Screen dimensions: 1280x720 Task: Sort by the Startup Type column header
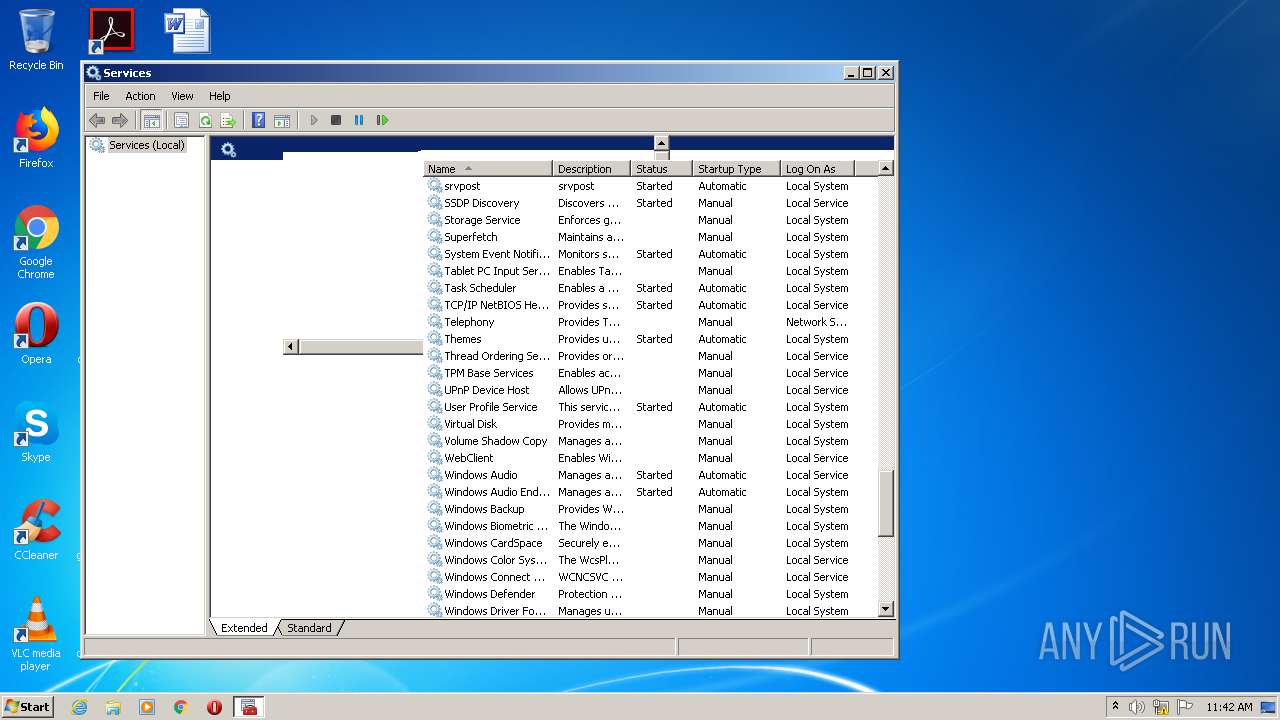(x=736, y=169)
